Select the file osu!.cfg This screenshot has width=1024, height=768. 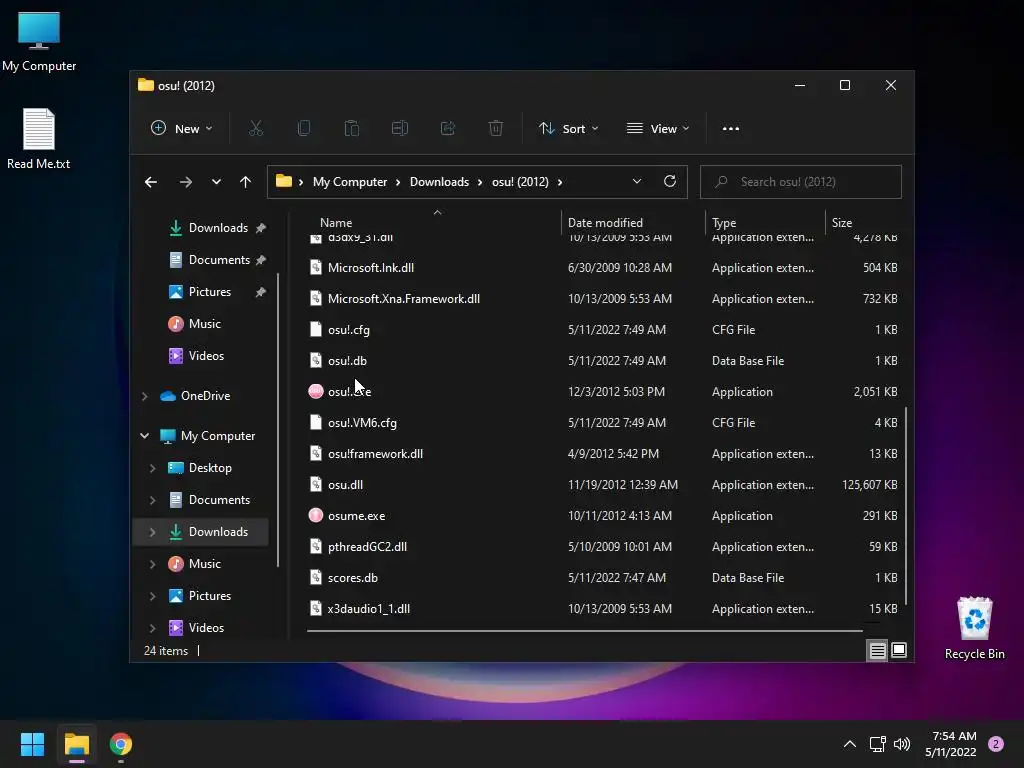[x=349, y=330]
